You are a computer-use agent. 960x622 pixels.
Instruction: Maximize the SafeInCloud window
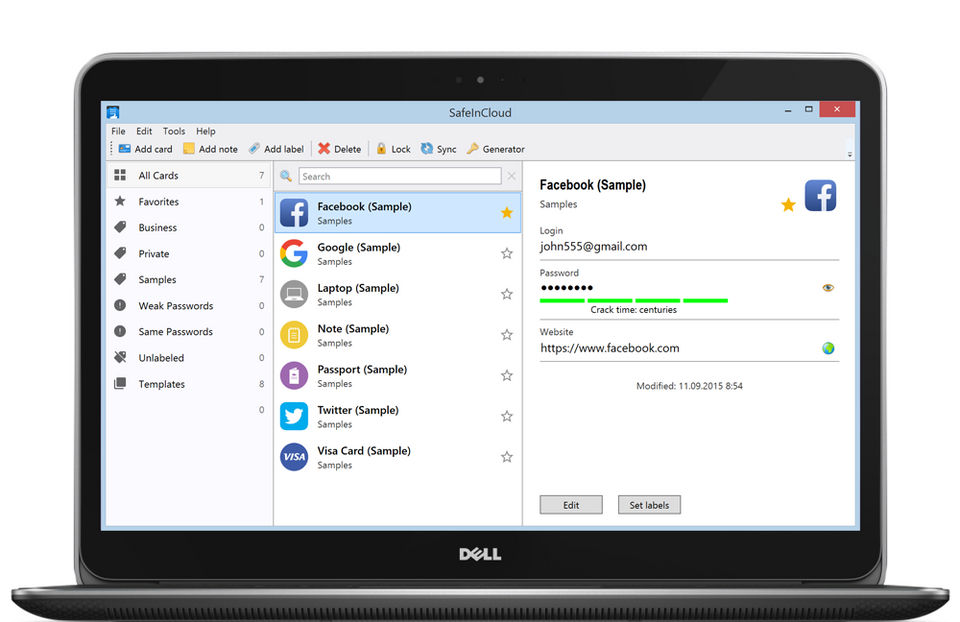pyautogui.click(x=809, y=110)
